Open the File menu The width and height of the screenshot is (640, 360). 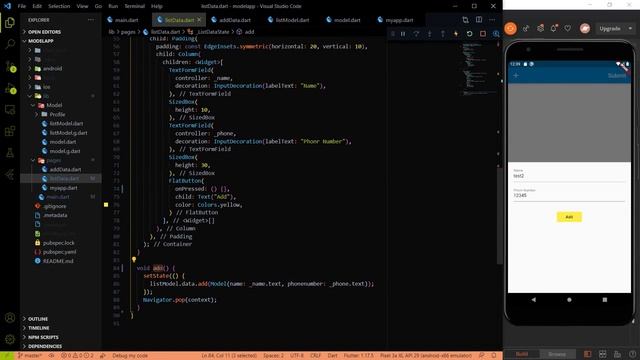click(x=22, y=6)
